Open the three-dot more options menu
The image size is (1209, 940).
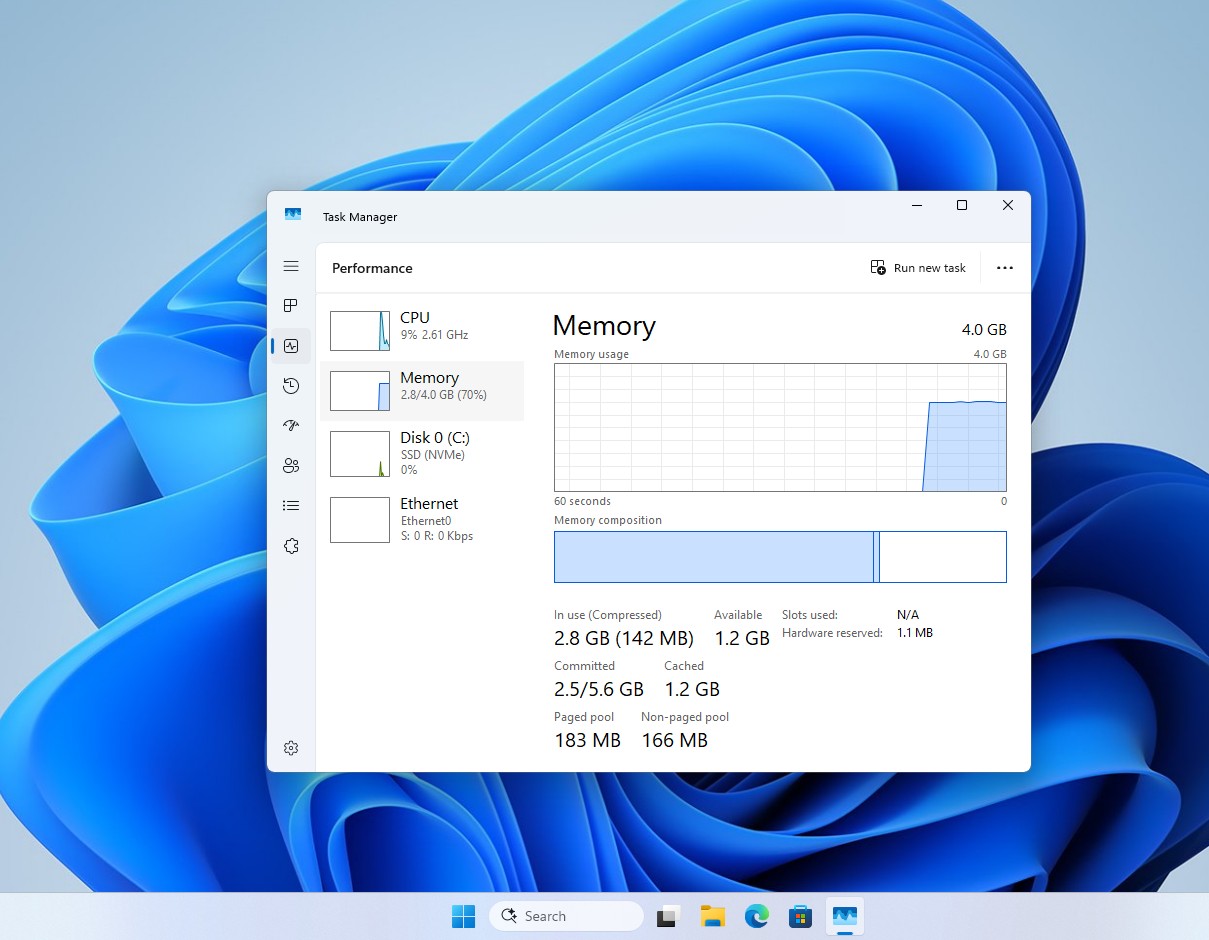click(1005, 268)
